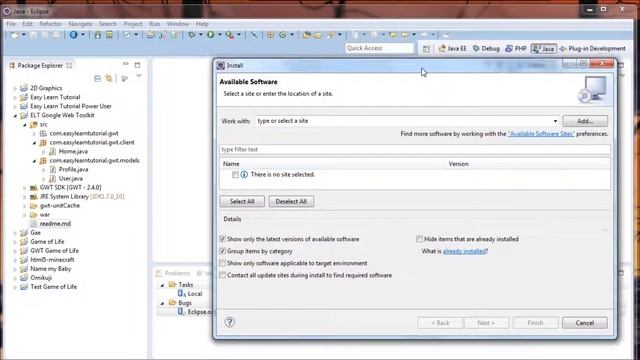Click the Select All button

coord(242,202)
